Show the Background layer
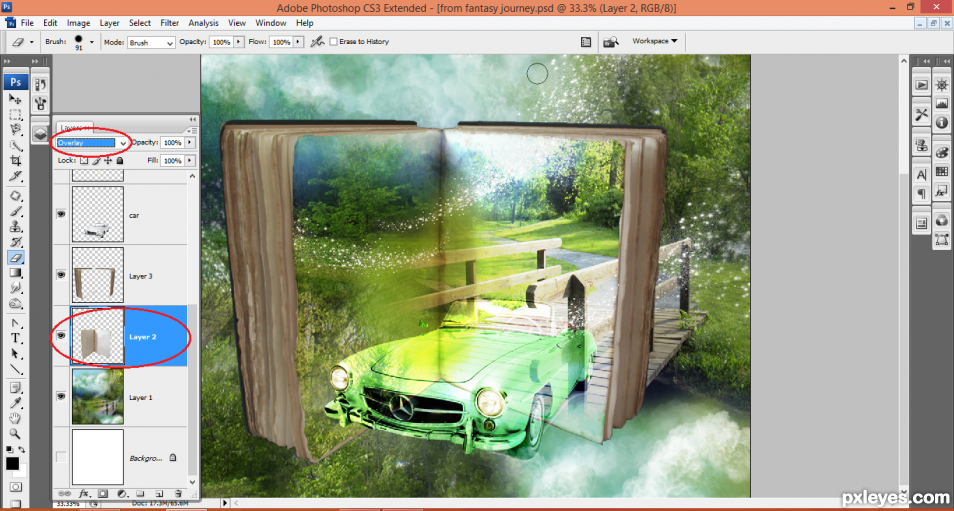Screen dimensions: 954x511 pyautogui.click(x=61, y=457)
